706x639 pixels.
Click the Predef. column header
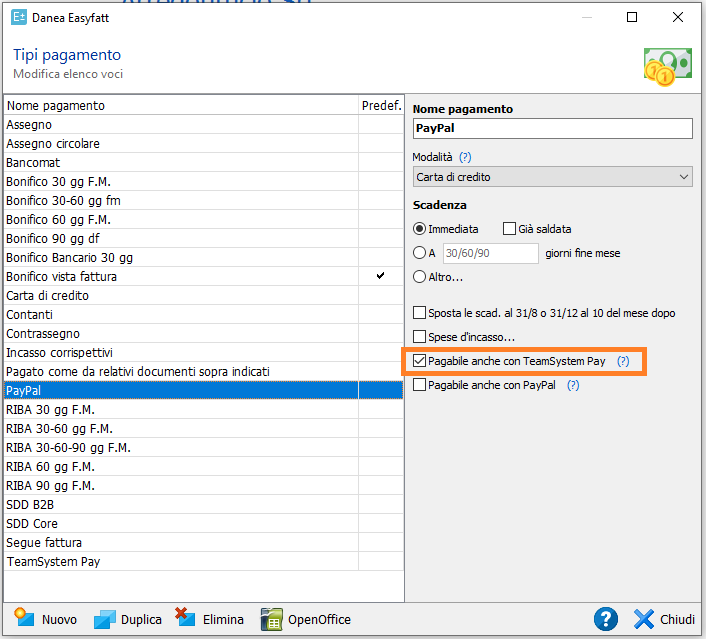pyautogui.click(x=381, y=105)
